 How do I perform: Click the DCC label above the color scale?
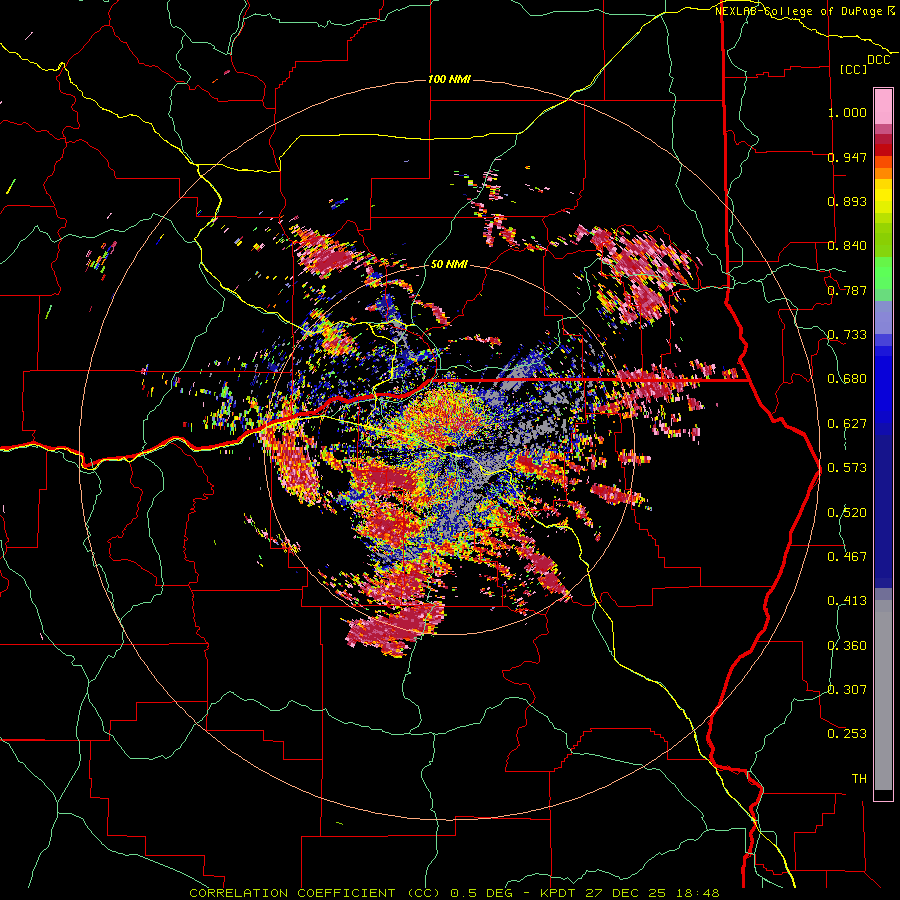pyautogui.click(x=878, y=60)
